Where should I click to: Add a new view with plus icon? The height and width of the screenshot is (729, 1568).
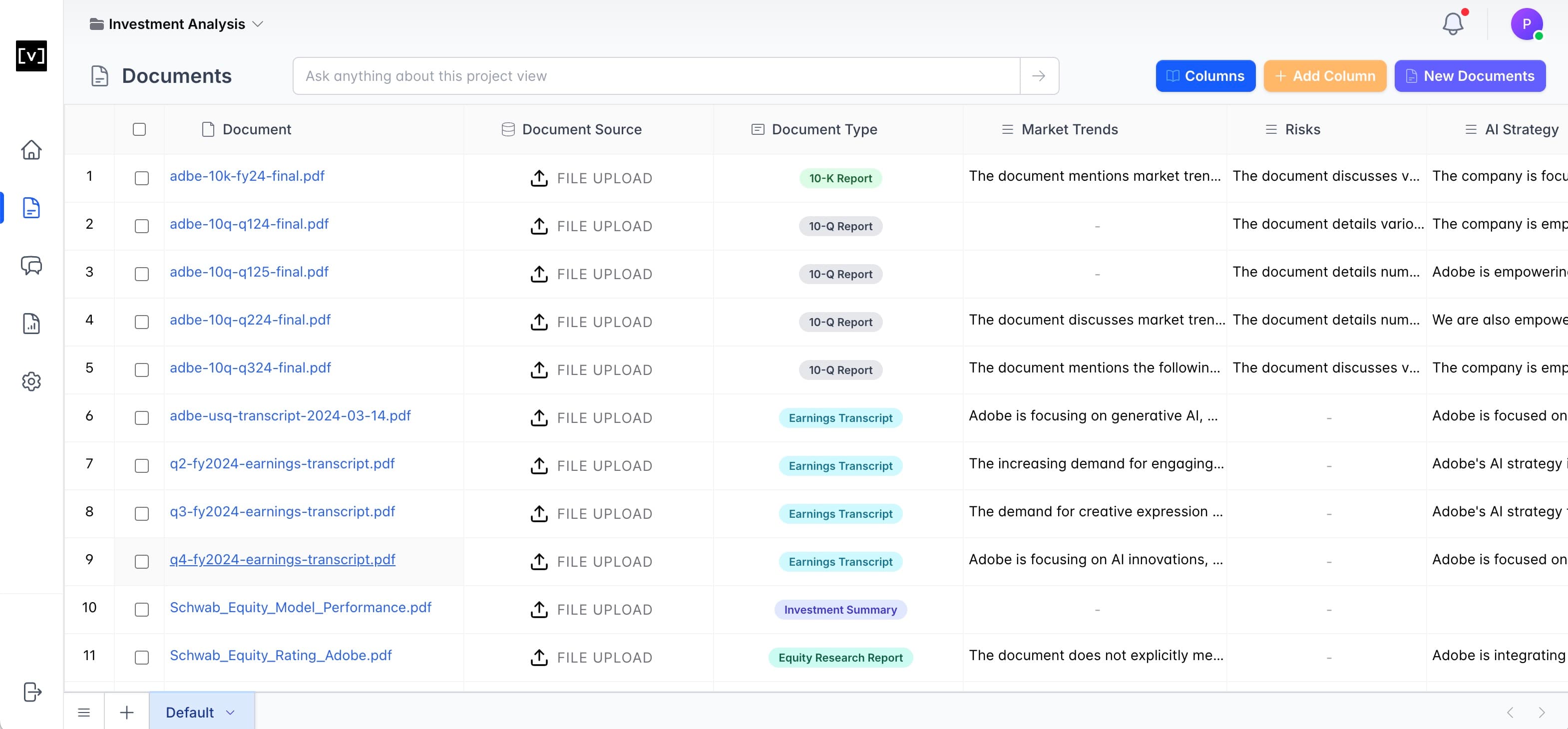coord(127,712)
